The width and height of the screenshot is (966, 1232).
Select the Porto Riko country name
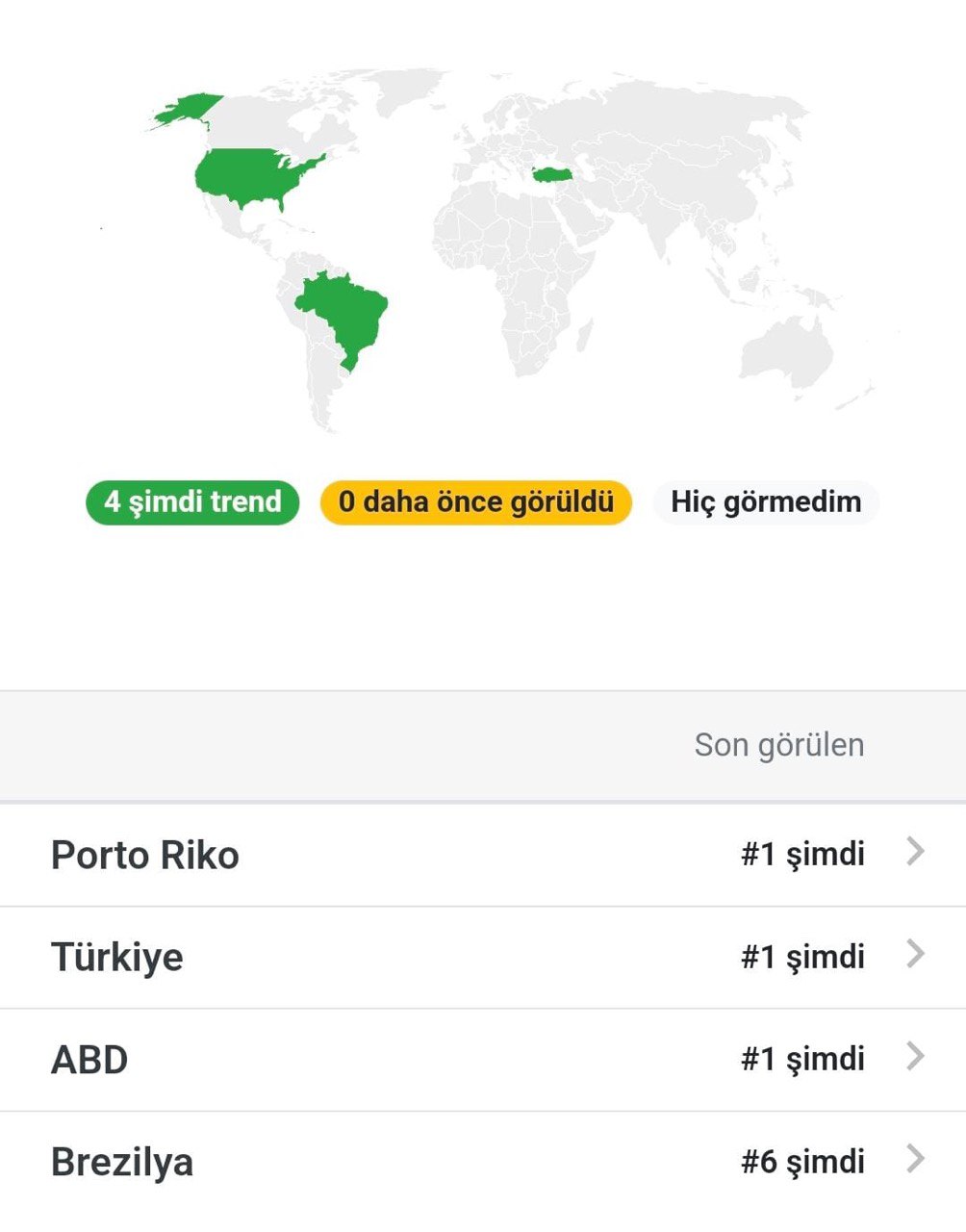pos(145,855)
